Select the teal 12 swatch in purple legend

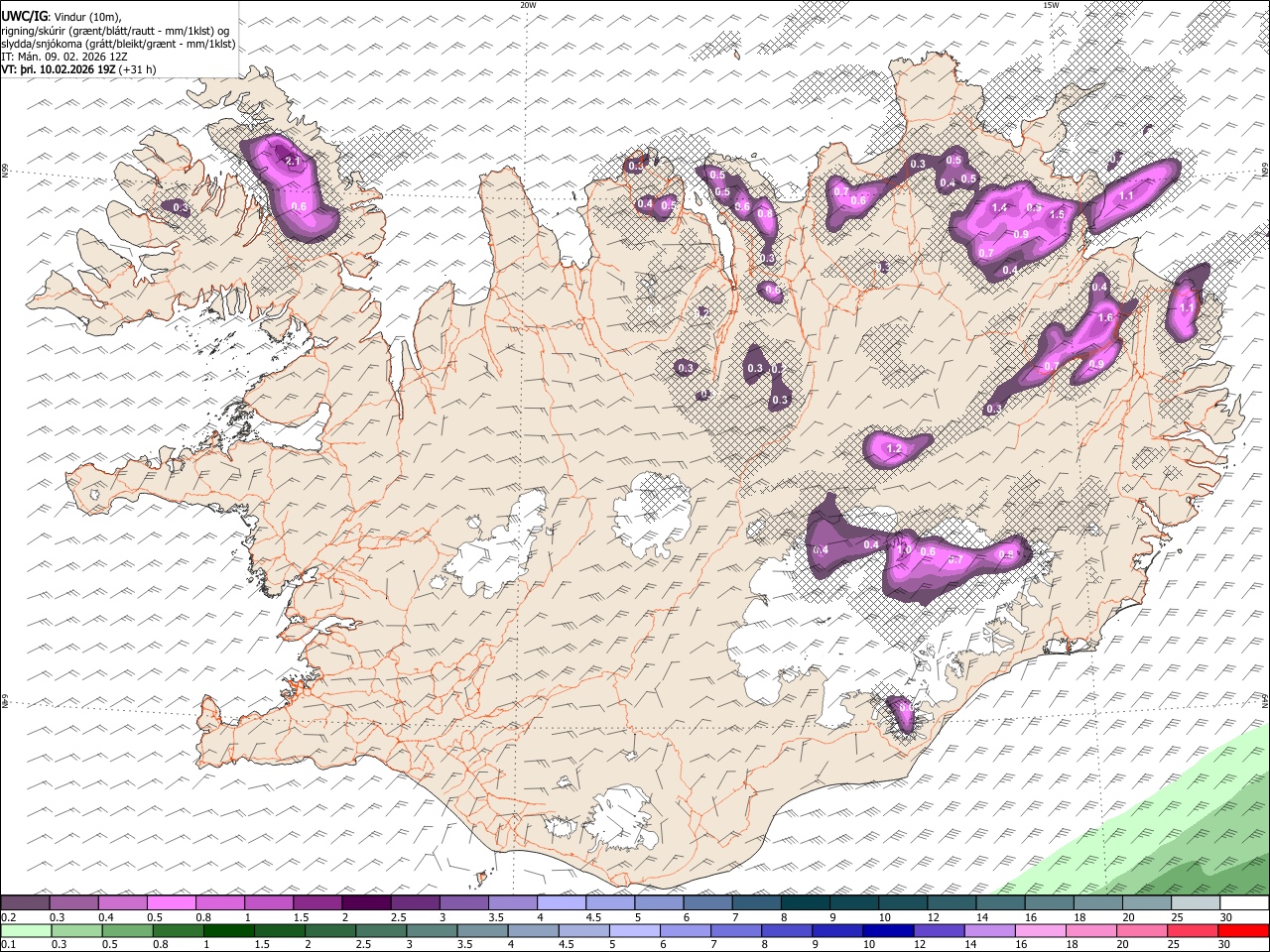pyautogui.click(x=952, y=902)
